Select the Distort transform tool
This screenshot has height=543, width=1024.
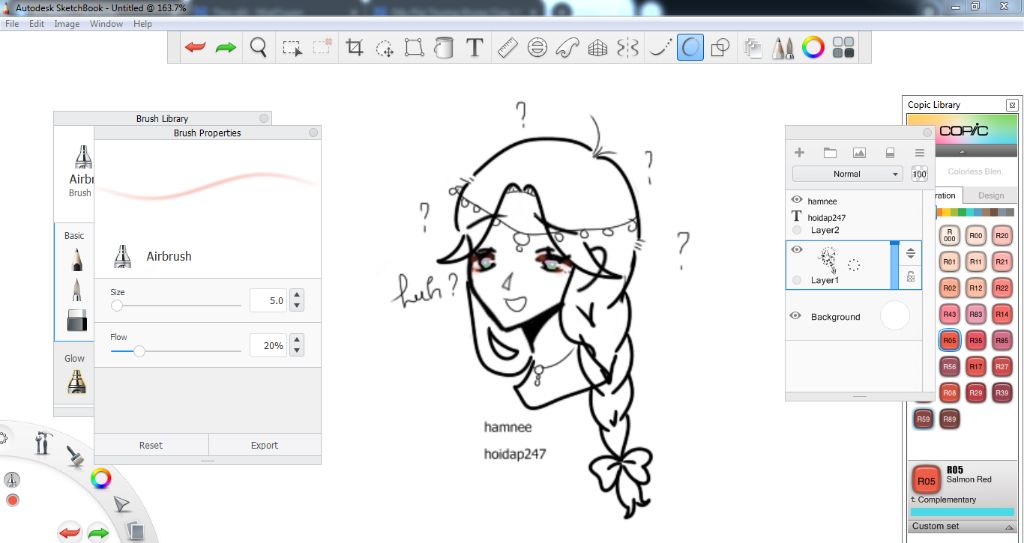414,48
